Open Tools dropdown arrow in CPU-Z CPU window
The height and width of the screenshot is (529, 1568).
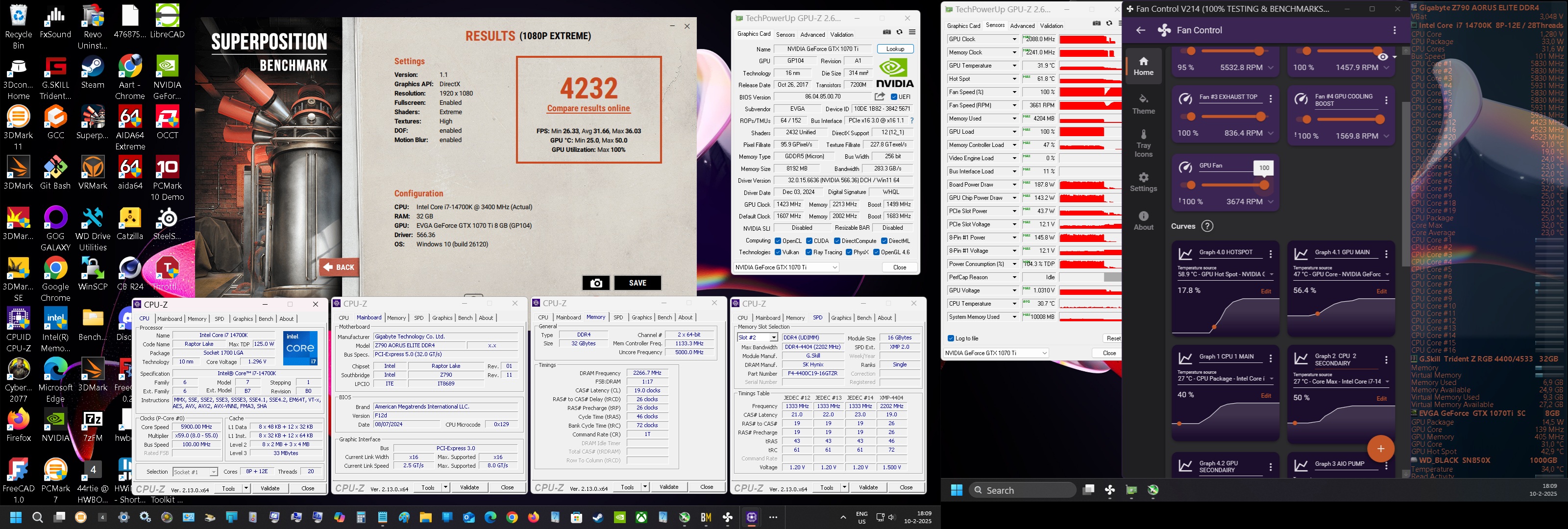246,488
